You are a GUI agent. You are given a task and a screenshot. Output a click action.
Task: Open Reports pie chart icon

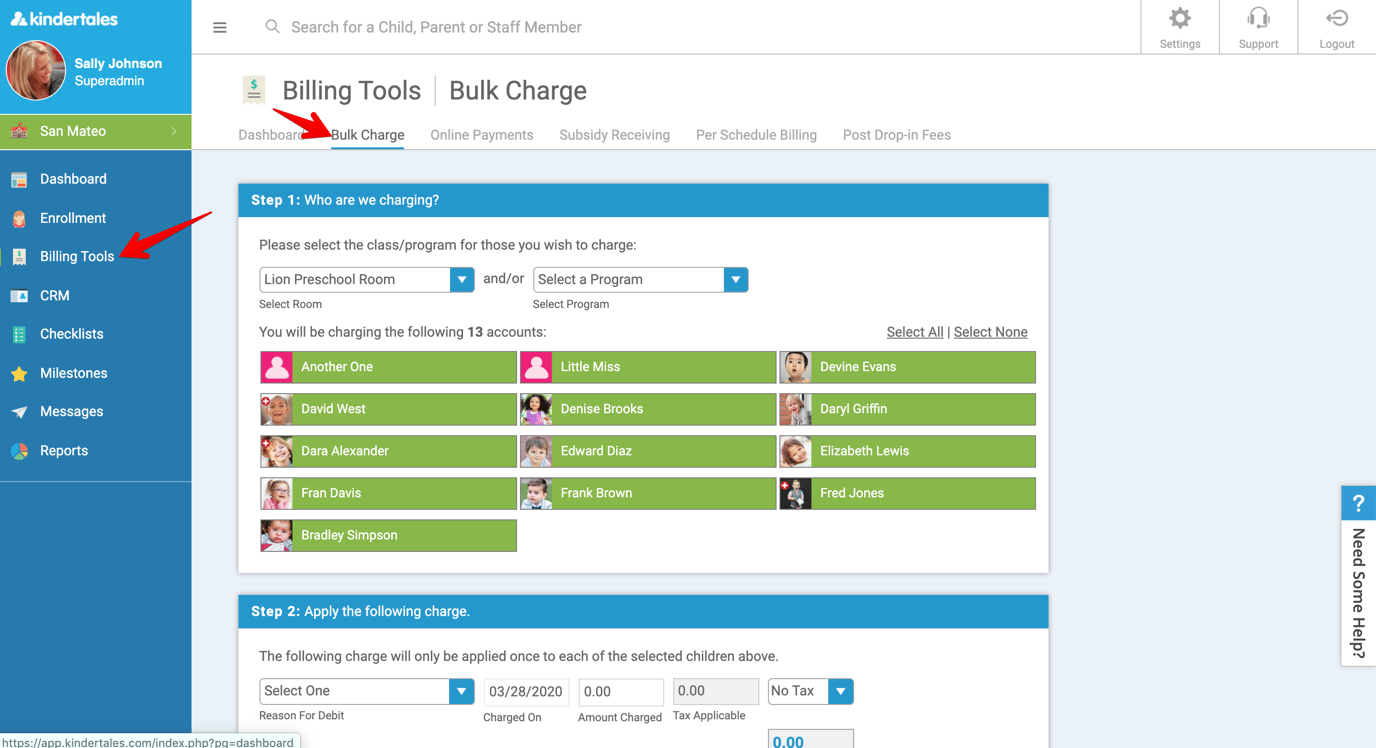tap(19, 451)
